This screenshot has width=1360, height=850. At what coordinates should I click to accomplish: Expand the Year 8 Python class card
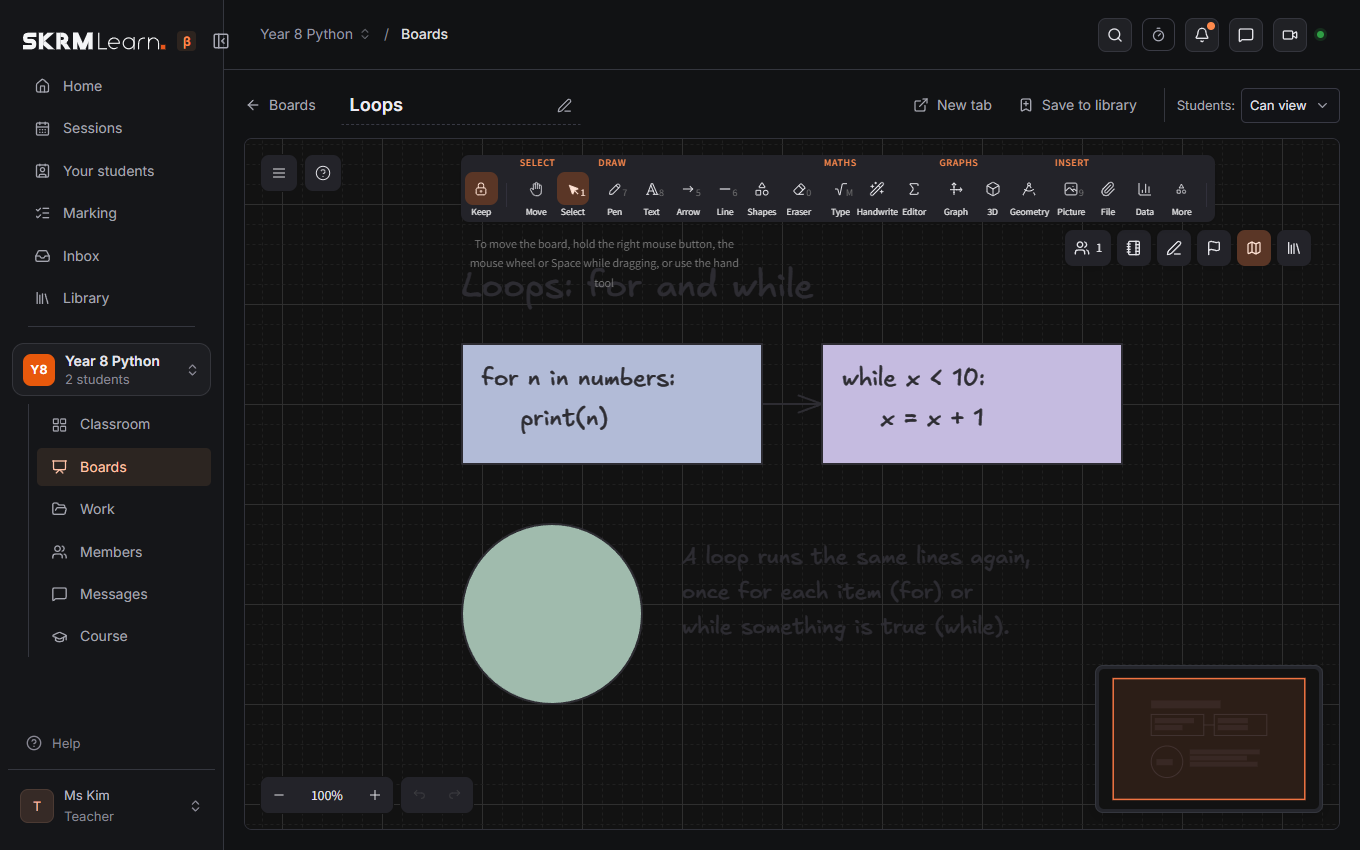coord(111,369)
